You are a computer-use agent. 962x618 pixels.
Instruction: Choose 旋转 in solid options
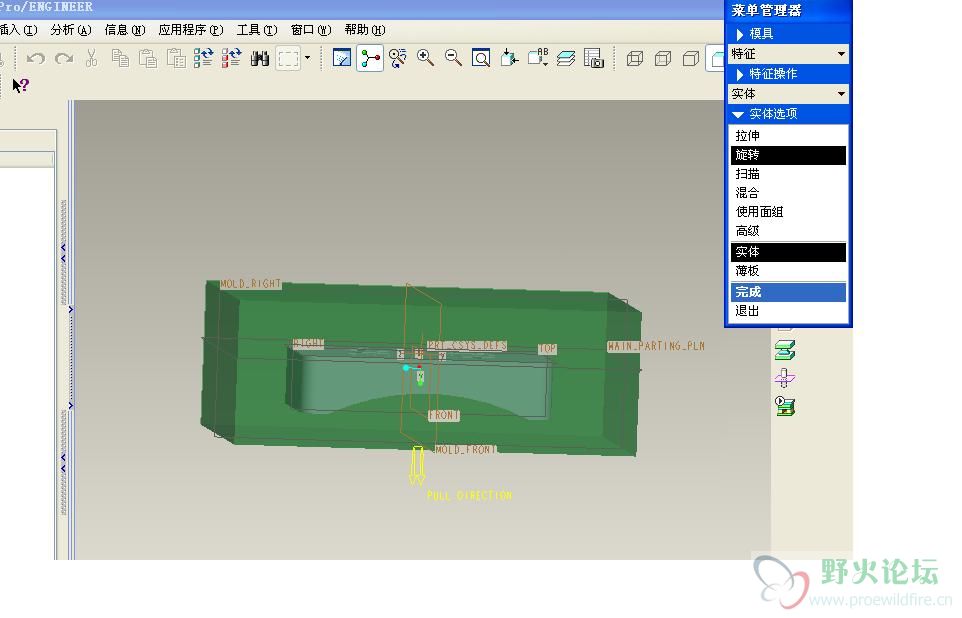pyautogui.click(x=788, y=155)
